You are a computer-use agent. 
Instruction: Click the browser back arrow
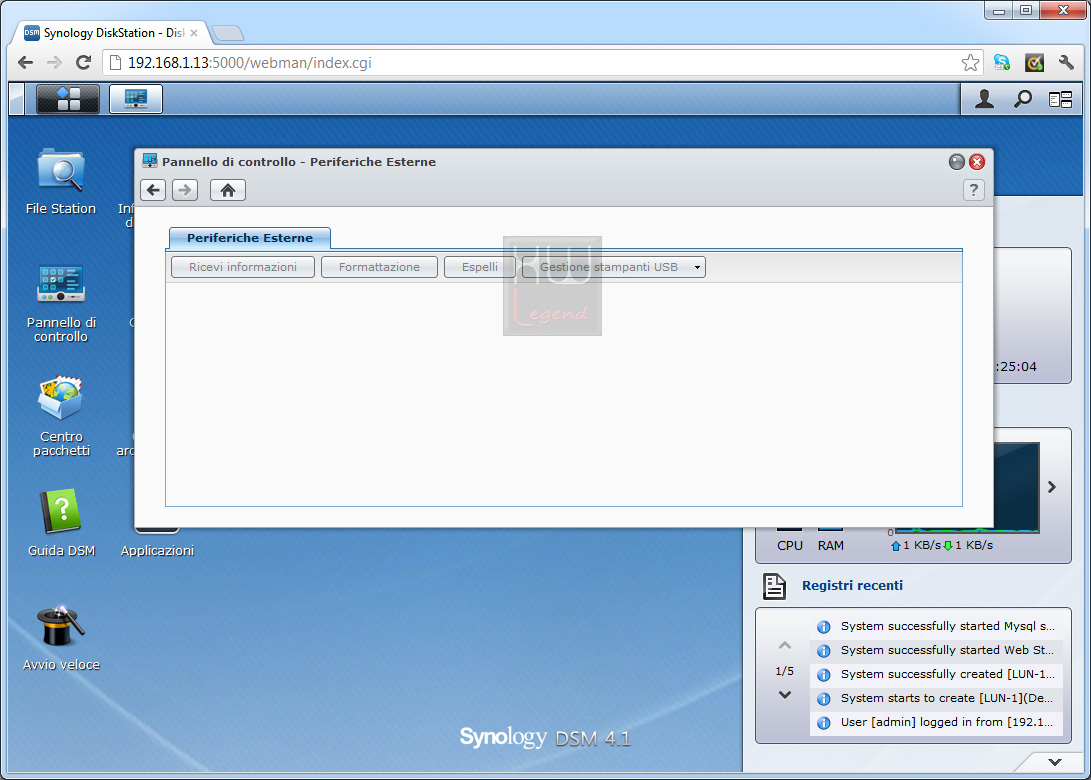click(x=26, y=63)
